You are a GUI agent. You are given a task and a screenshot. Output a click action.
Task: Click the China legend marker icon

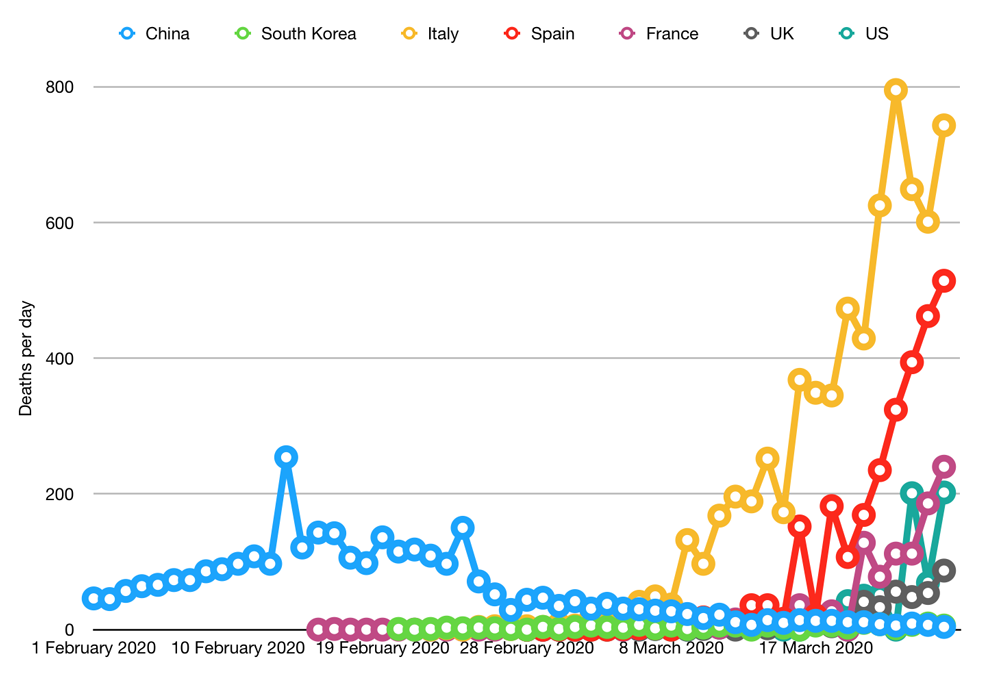(x=127, y=33)
